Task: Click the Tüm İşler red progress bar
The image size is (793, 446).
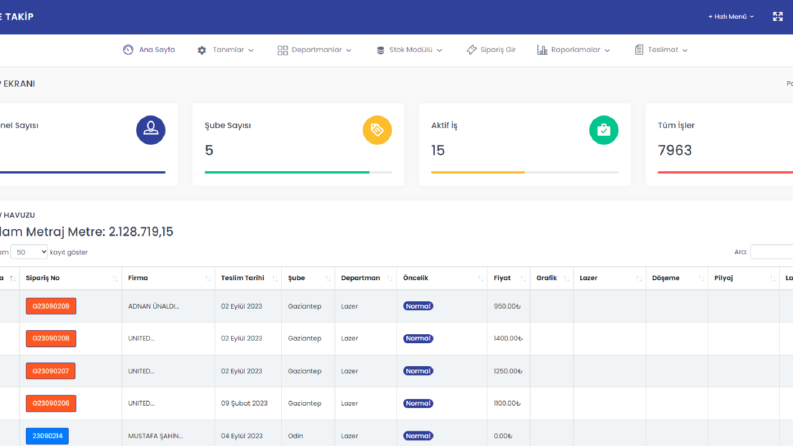Action: point(725,172)
